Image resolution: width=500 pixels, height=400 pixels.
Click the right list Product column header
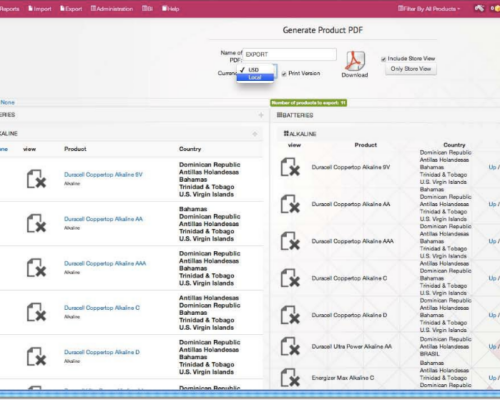pos(366,145)
